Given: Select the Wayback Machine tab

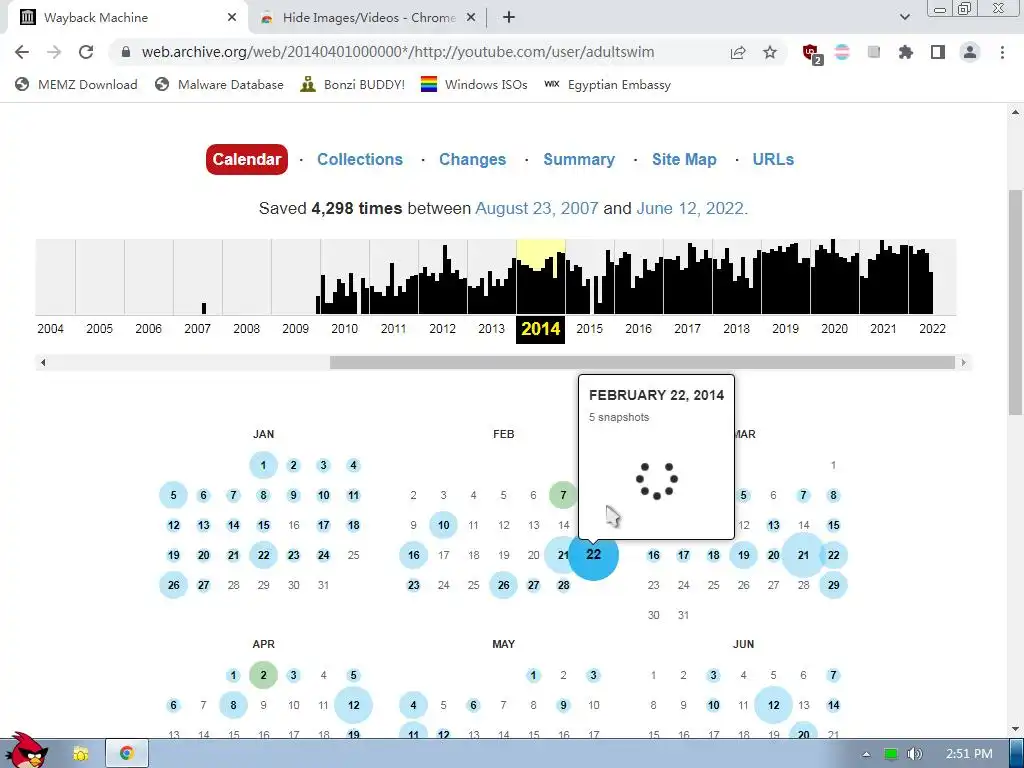Looking at the screenshot, I should pos(127,18).
